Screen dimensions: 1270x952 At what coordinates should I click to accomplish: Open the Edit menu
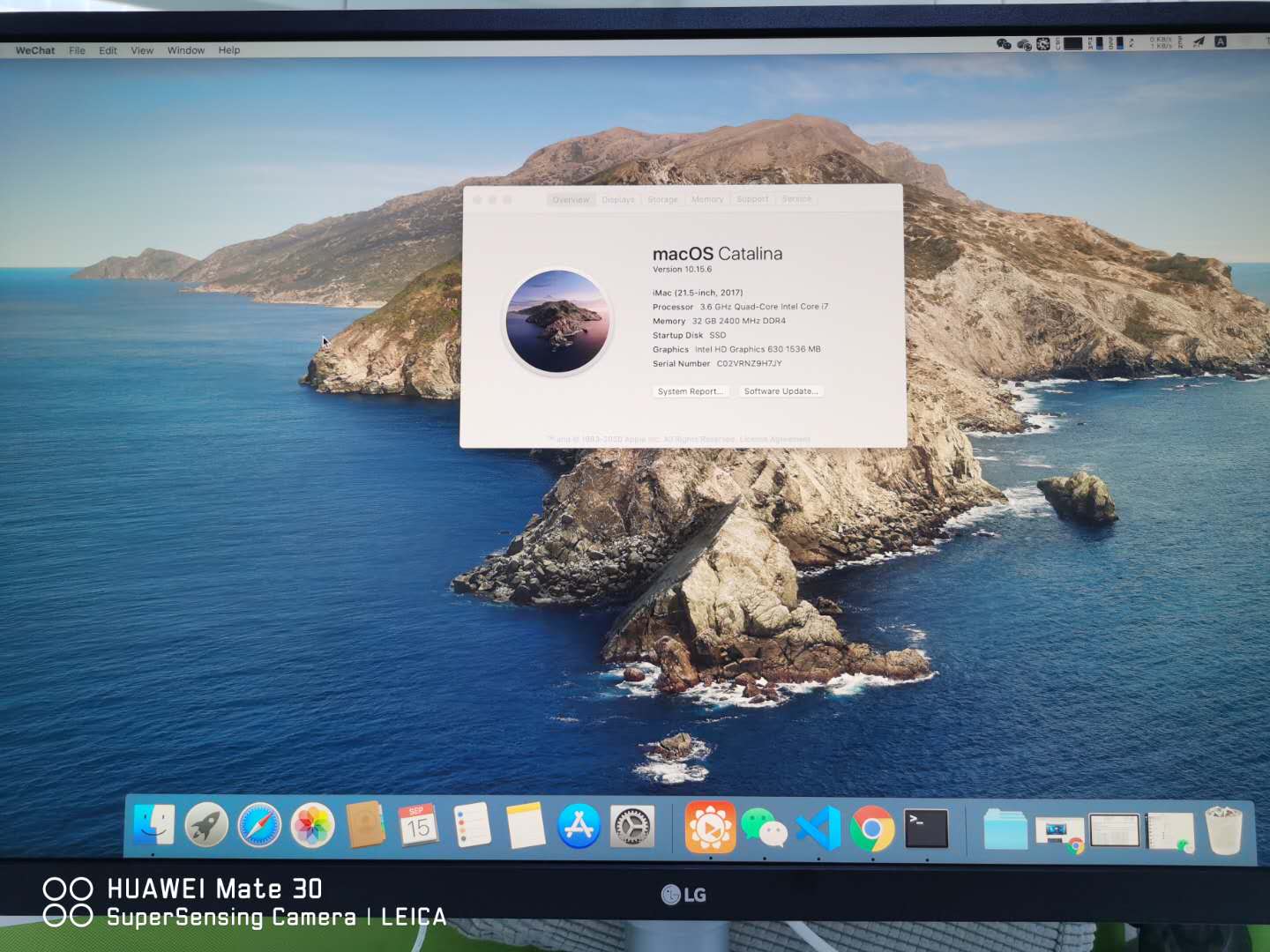tap(108, 50)
